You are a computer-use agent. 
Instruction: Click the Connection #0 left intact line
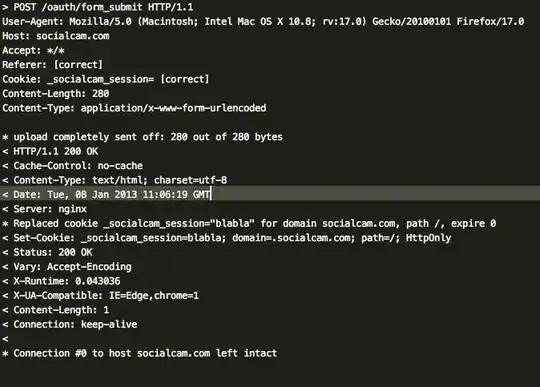click(x=139, y=354)
